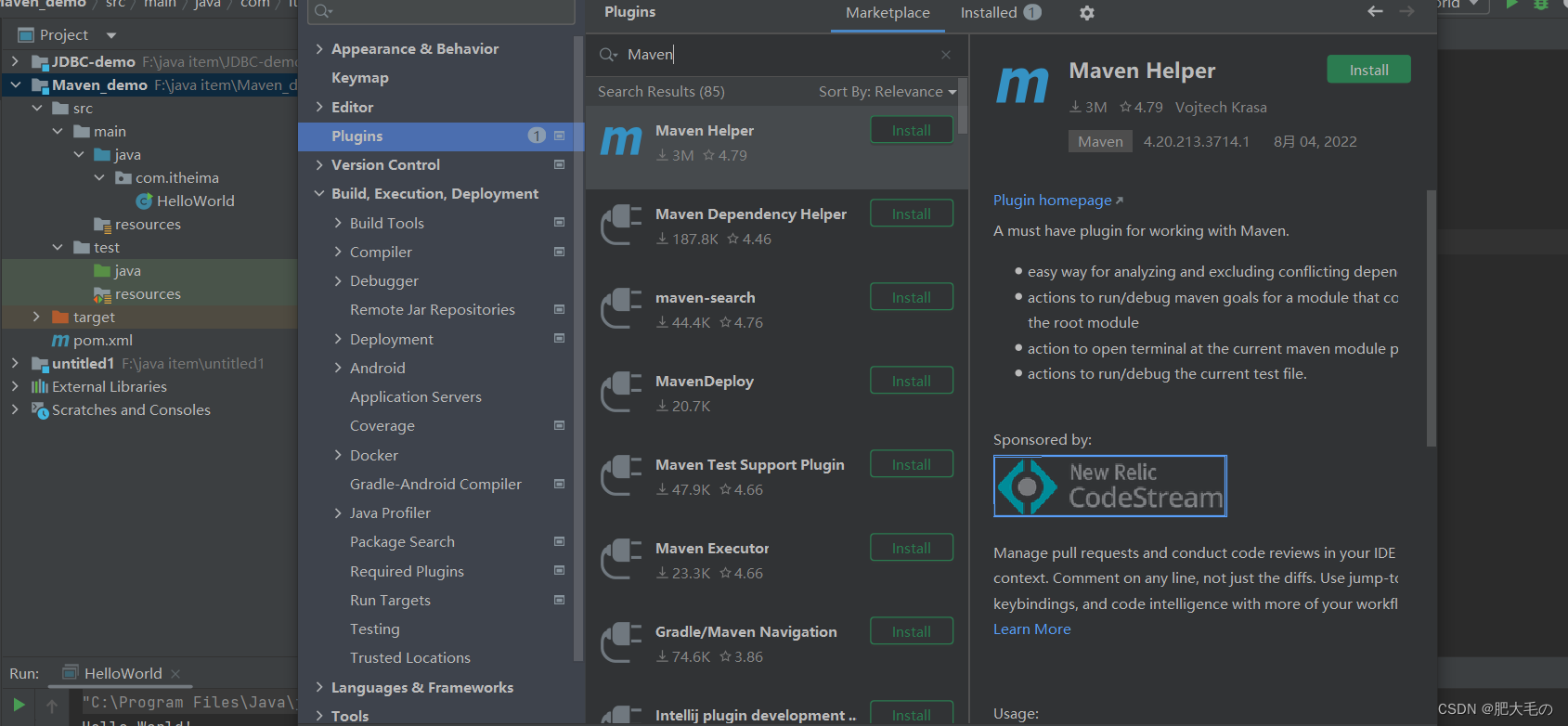
Task: Install Maven Dependency Helper plugin
Action: 912,214
